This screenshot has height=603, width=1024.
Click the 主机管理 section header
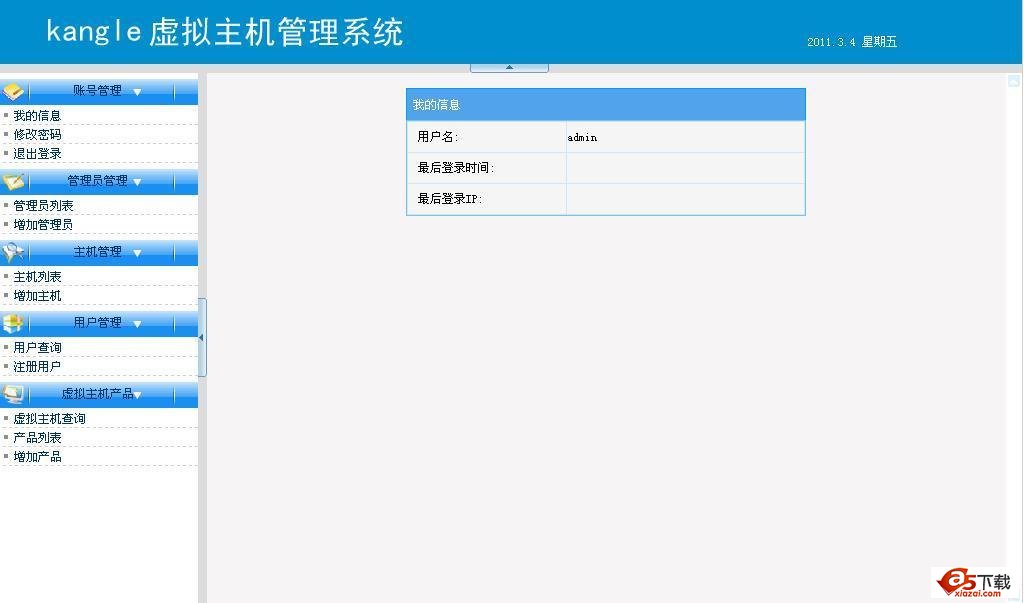(99, 252)
